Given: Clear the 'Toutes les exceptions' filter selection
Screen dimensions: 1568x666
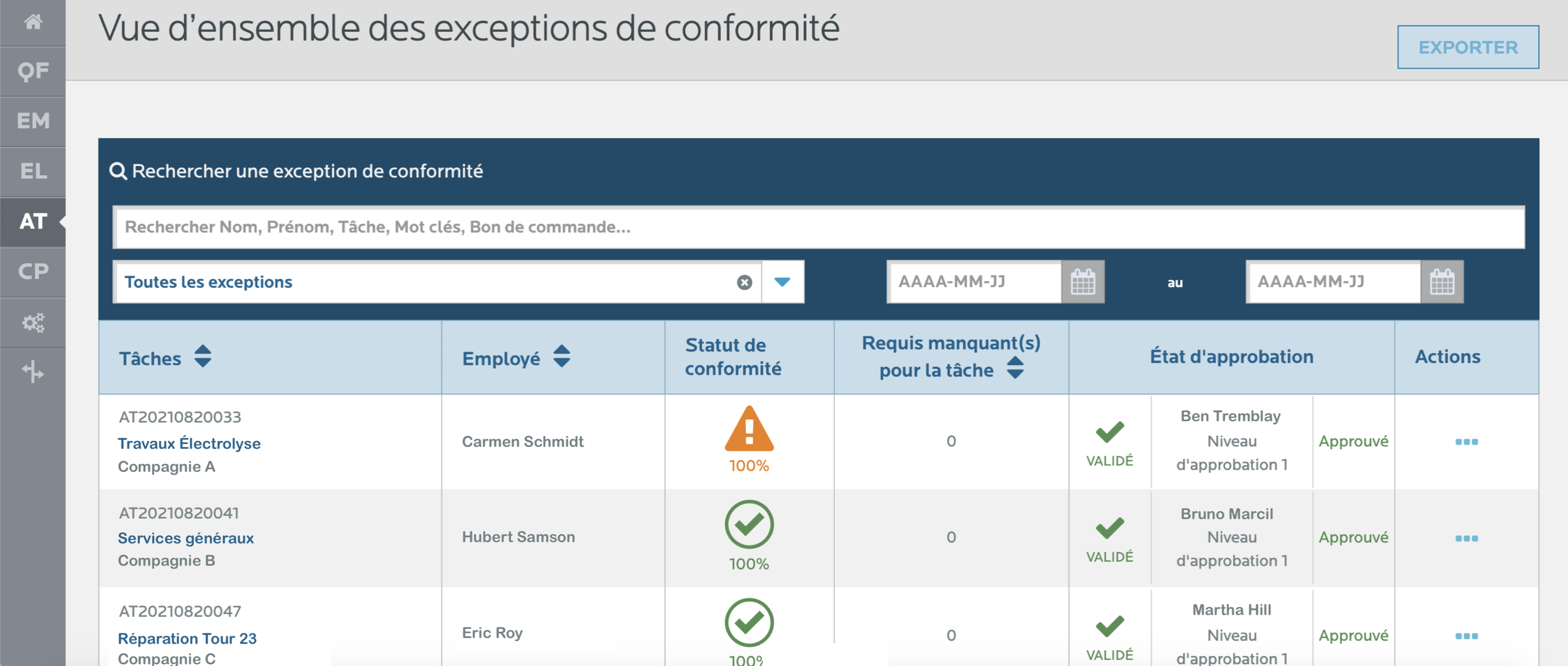Looking at the screenshot, I should pos(744,282).
